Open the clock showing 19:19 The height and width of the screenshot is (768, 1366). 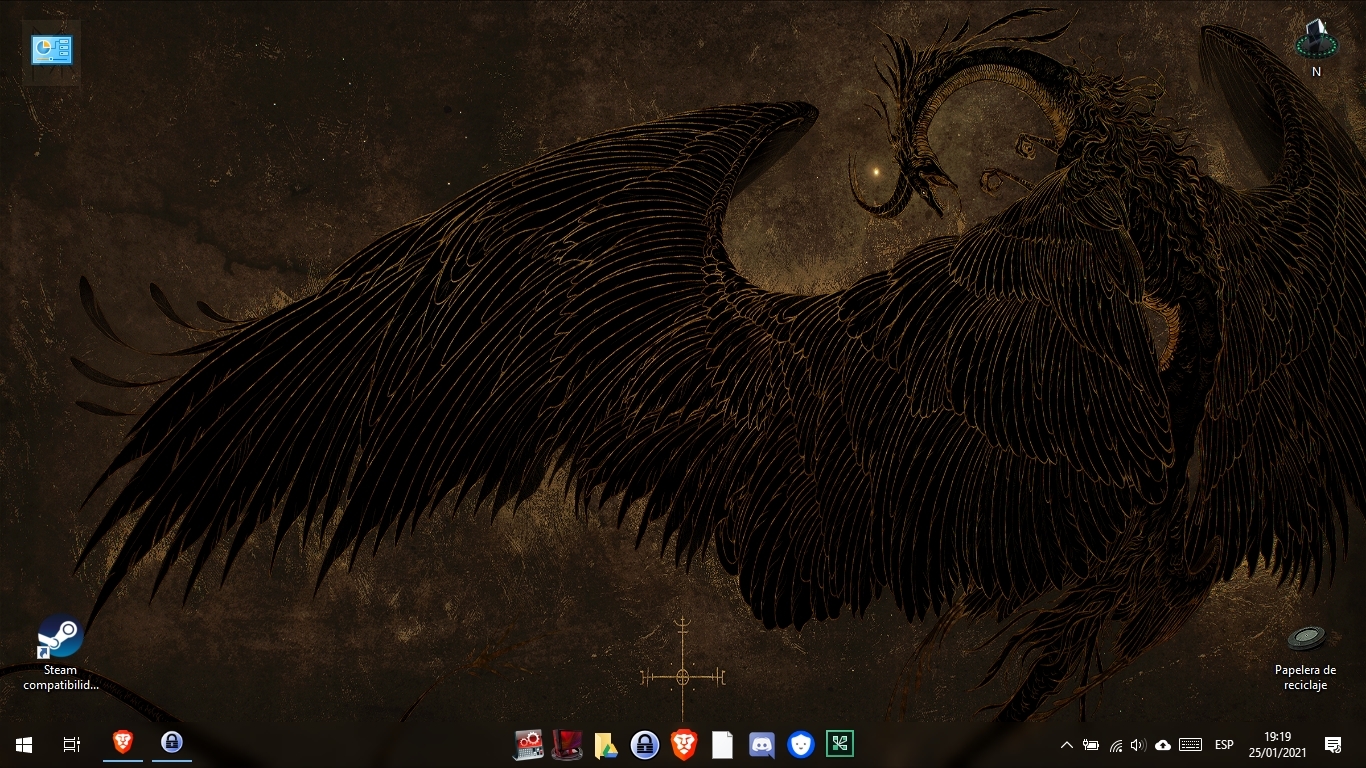pos(1278,744)
